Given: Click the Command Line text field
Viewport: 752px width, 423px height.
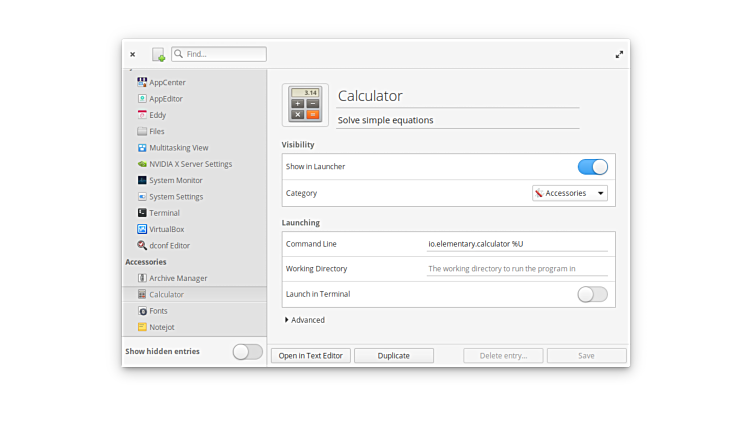Looking at the screenshot, I should tap(516, 244).
